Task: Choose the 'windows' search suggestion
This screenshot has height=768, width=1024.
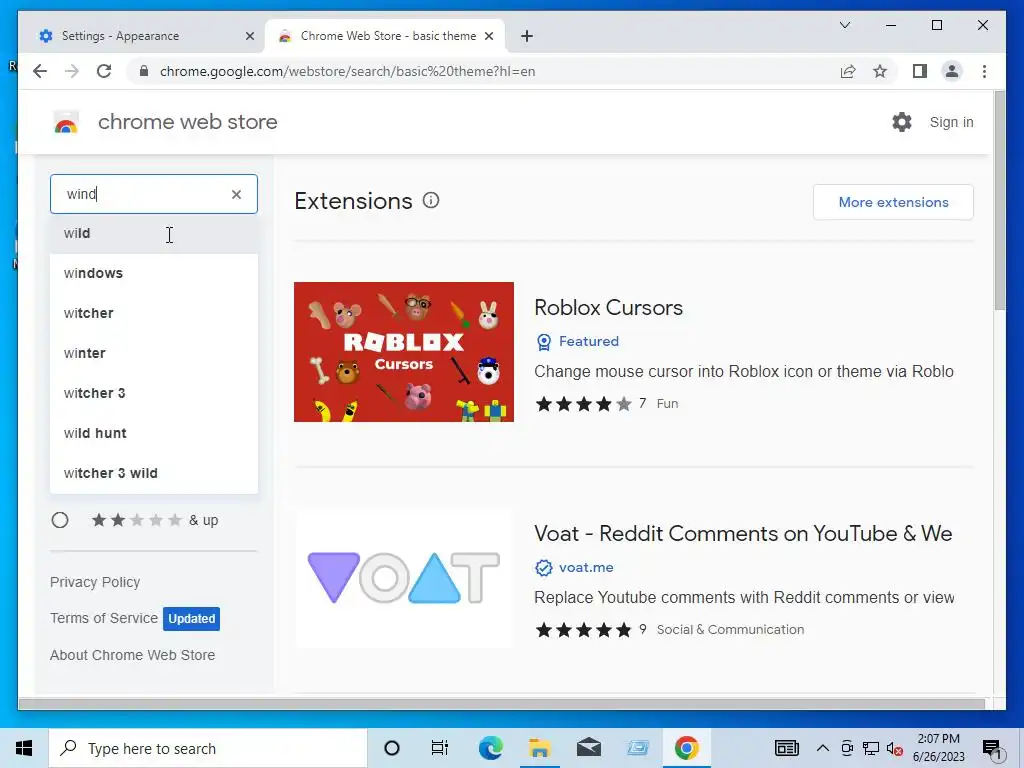Action: click(x=154, y=273)
